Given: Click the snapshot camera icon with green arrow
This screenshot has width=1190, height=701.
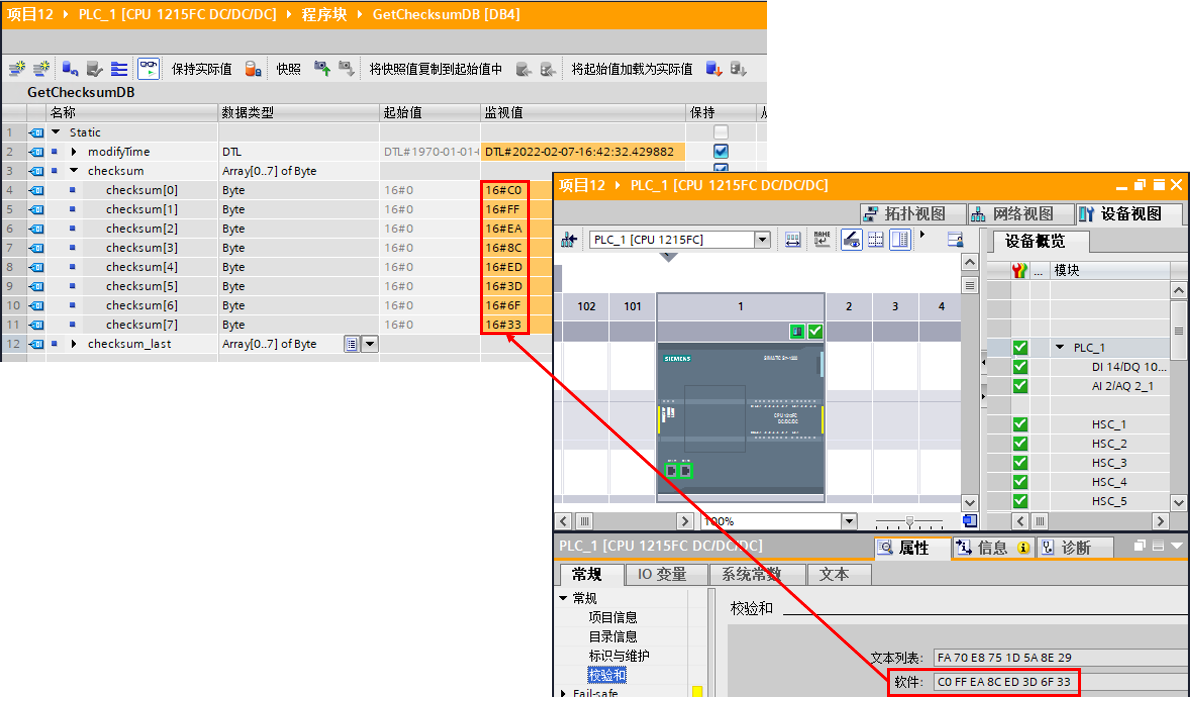Looking at the screenshot, I should 323,69.
